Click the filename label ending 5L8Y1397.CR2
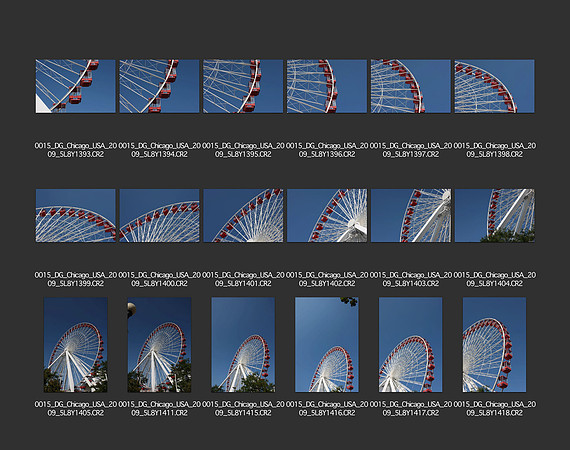 pos(411,150)
